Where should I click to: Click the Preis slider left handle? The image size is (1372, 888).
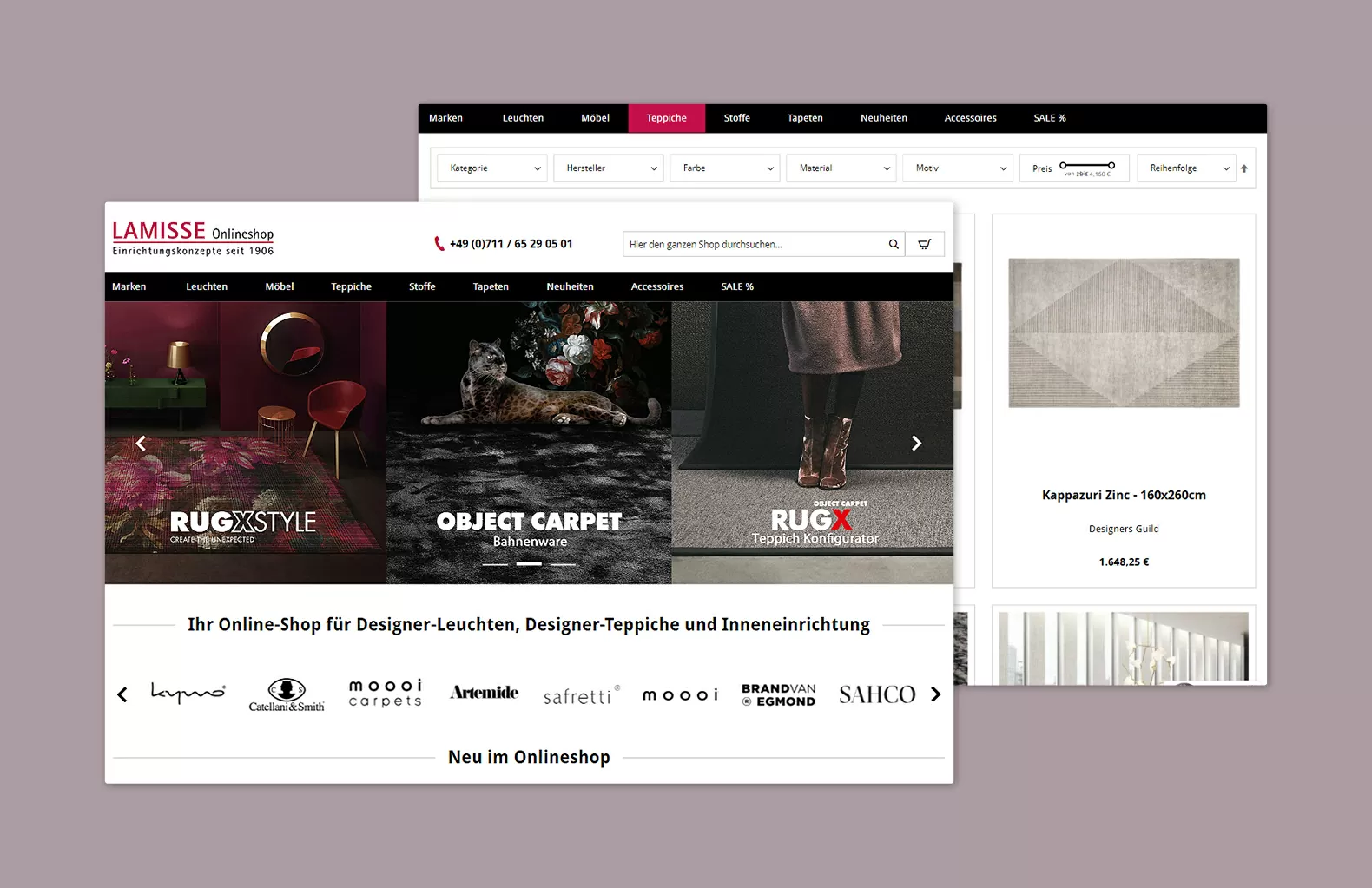[x=1064, y=165]
